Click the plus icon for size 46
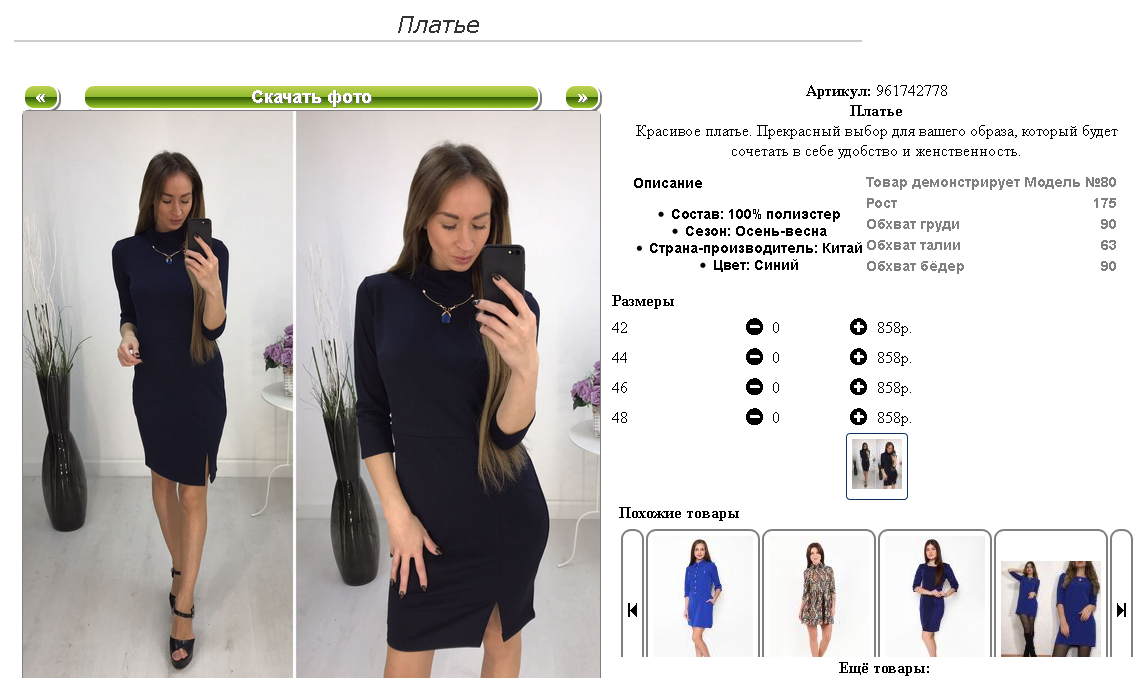This screenshot has width=1135, height=678. (x=858, y=387)
